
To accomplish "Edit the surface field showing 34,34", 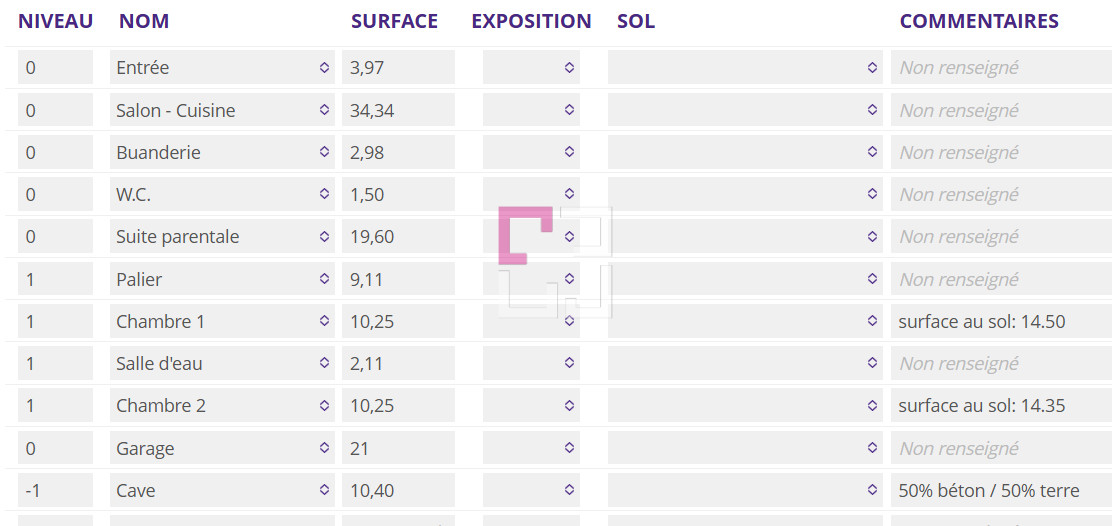I will [x=398, y=110].
